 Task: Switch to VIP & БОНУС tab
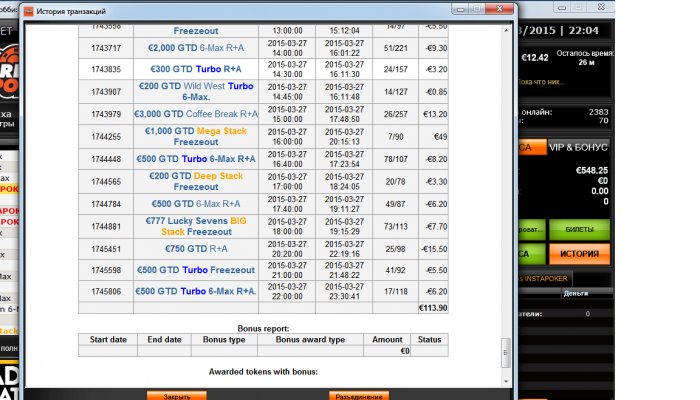(x=578, y=147)
